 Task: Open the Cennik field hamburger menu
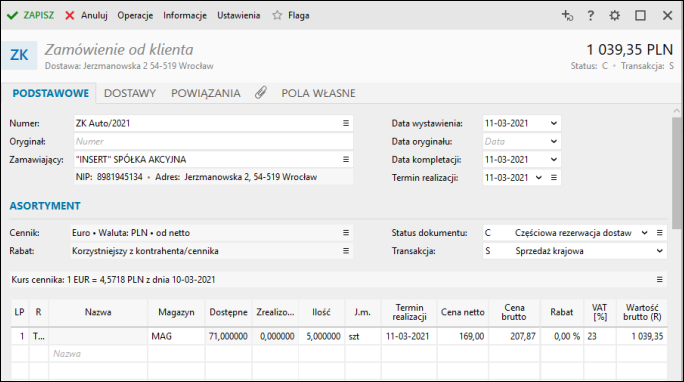click(x=346, y=233)
